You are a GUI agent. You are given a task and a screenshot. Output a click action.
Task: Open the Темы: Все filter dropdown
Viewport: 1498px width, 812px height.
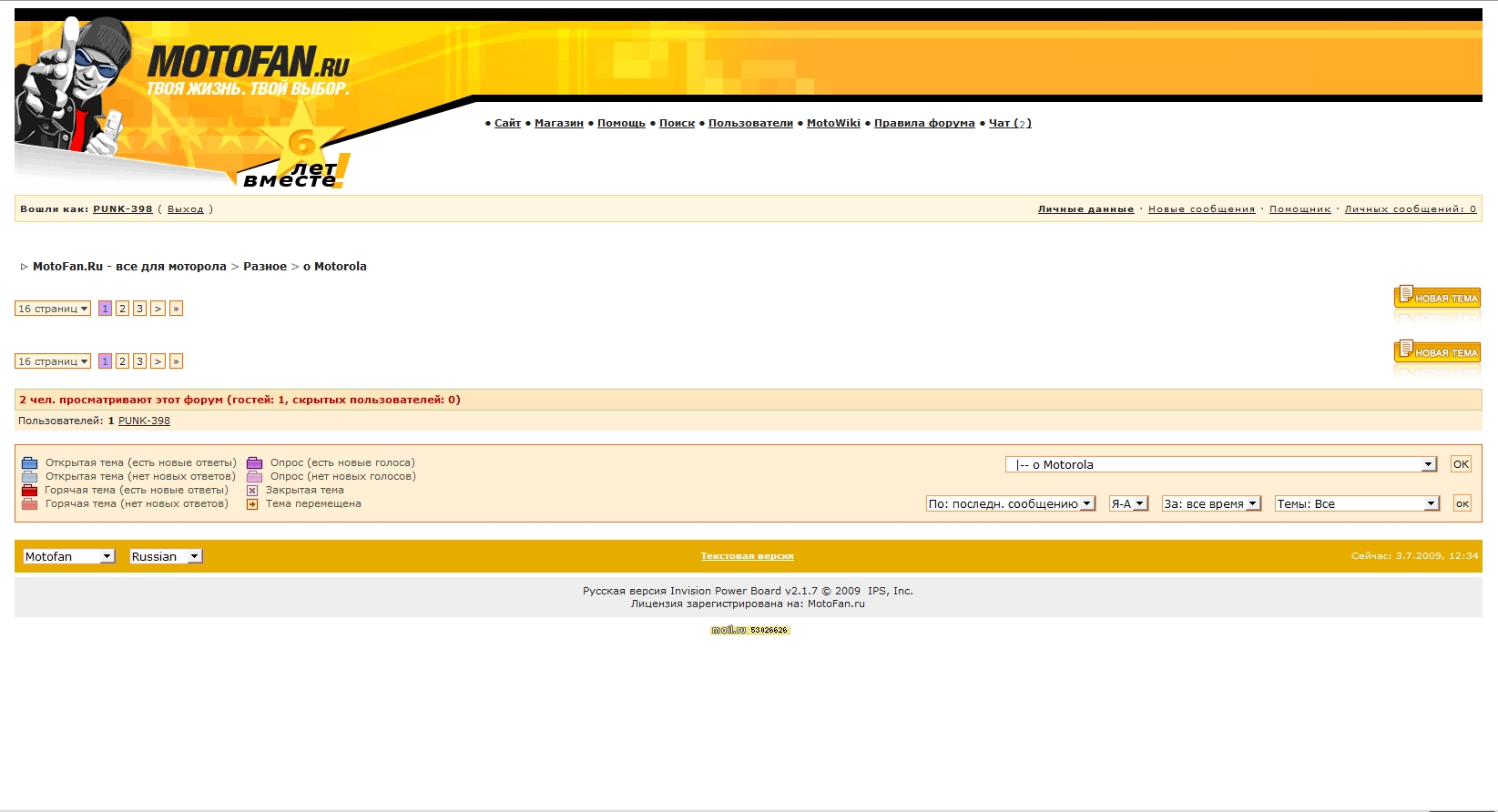pos(1357,503)
